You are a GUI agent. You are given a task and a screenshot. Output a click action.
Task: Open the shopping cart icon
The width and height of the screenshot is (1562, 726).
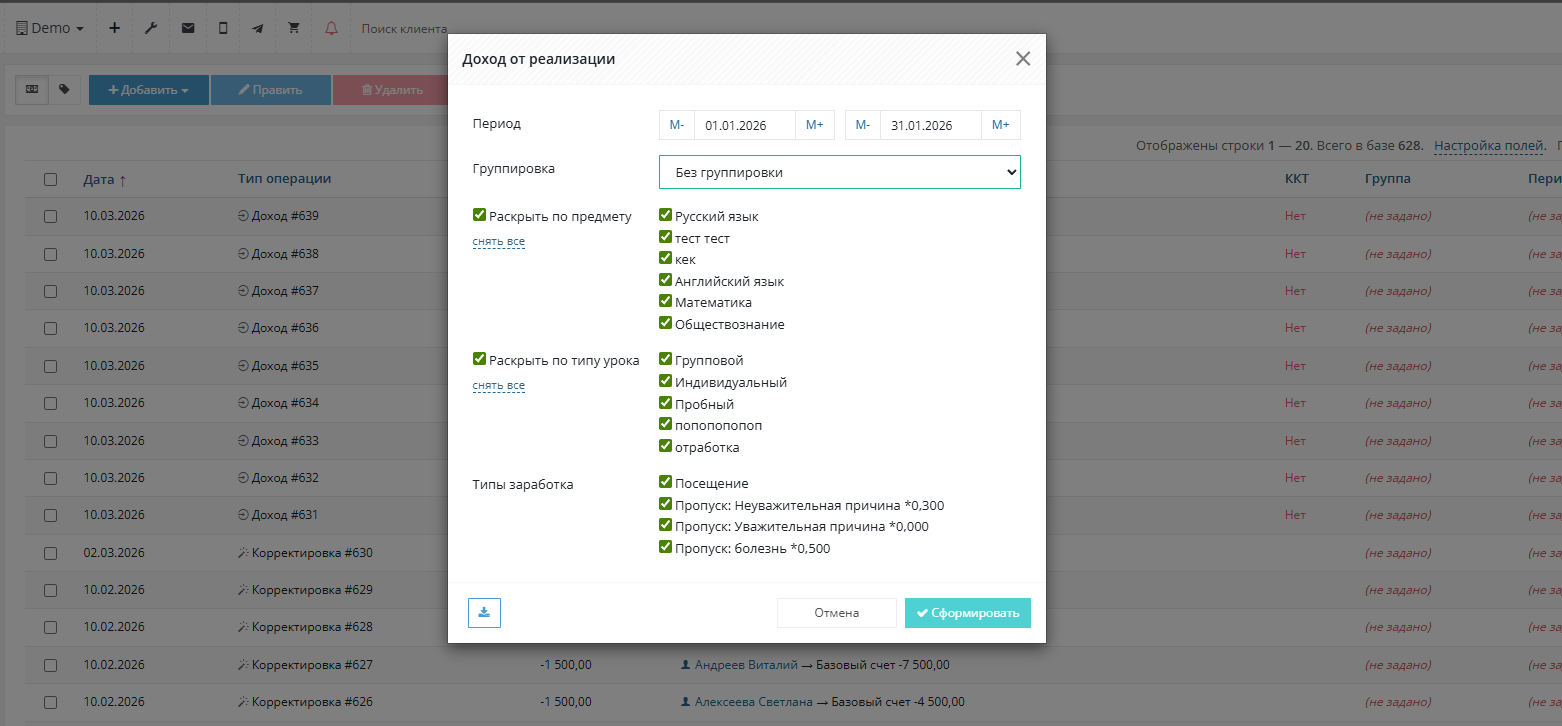[x=294, y=28]
